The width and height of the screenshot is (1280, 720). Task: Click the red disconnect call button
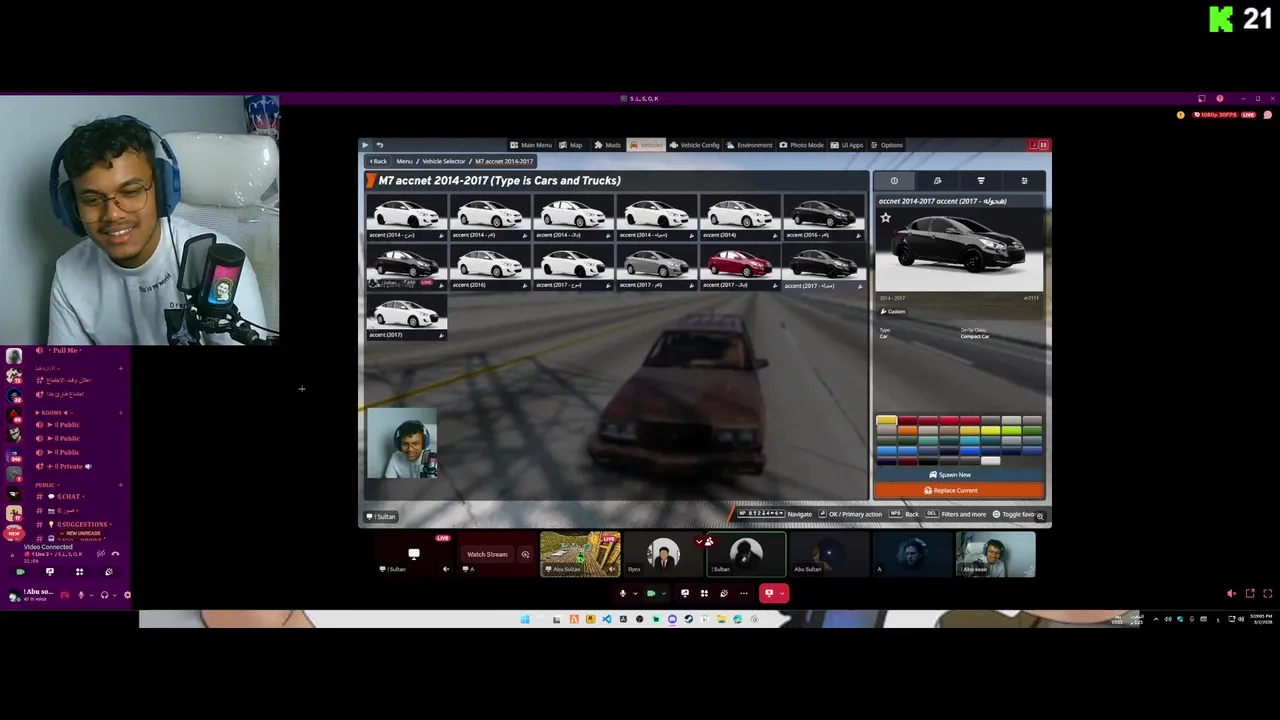tap(768, 593)
